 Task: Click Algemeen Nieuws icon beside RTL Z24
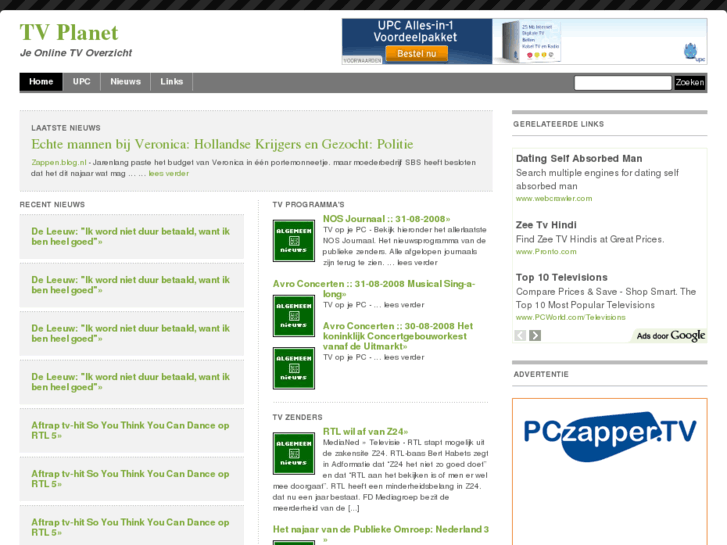[293, 454]
